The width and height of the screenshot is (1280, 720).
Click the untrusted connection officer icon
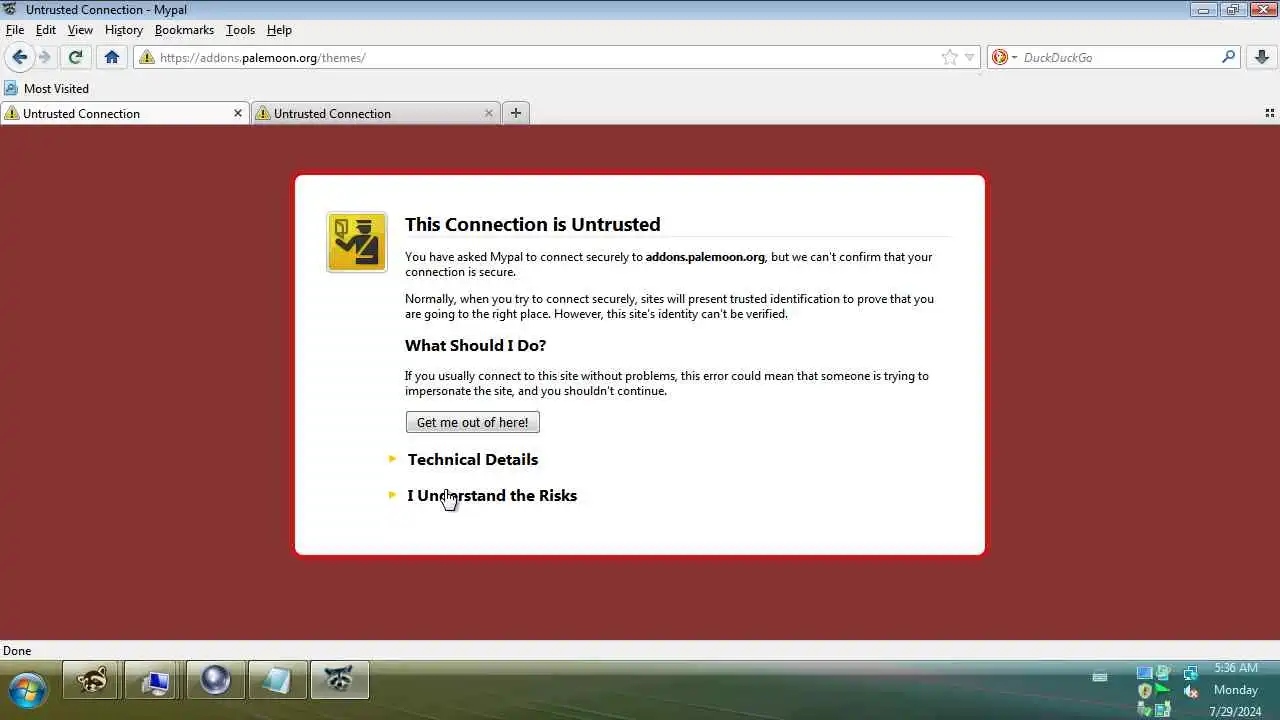(x=357, y=242)
